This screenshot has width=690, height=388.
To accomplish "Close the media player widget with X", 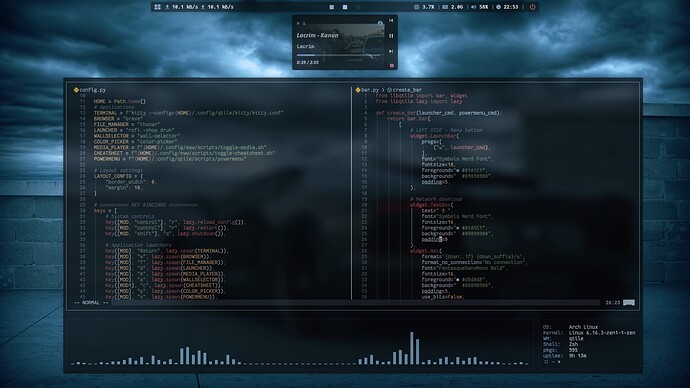I will (x=298, y=23).
